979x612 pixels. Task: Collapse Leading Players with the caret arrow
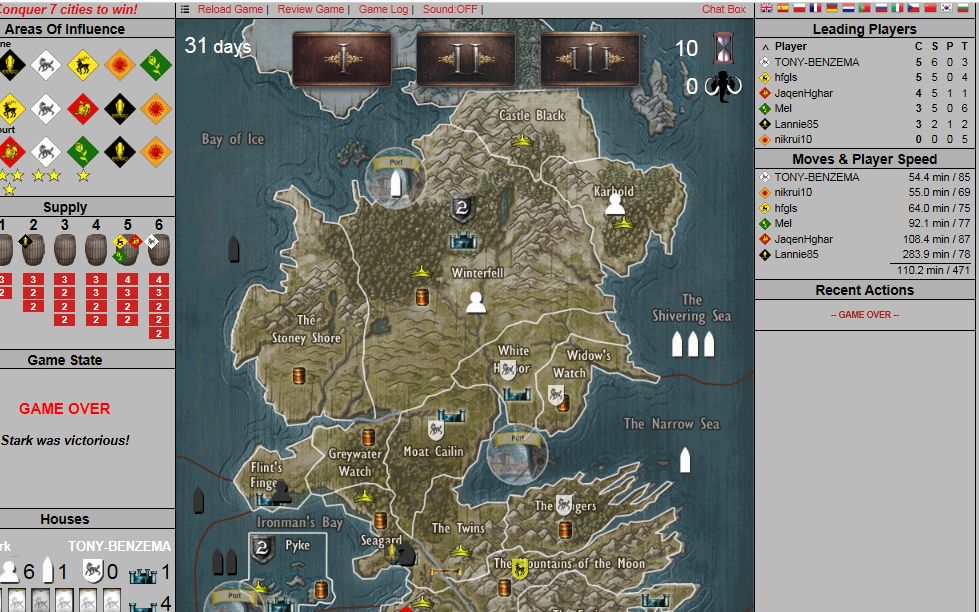[765, 47]
